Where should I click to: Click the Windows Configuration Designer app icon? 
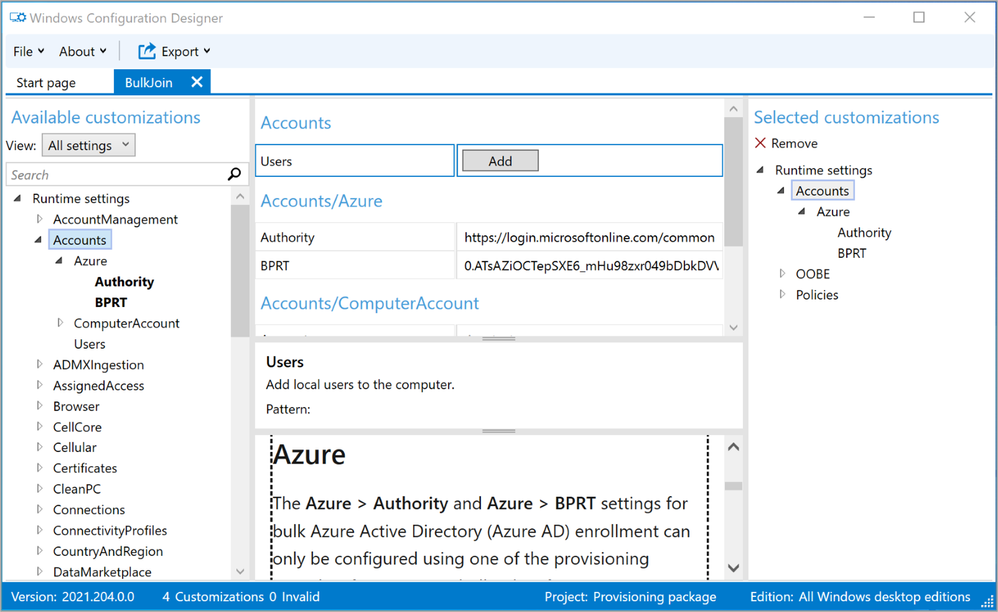click(x=17, y=17)
